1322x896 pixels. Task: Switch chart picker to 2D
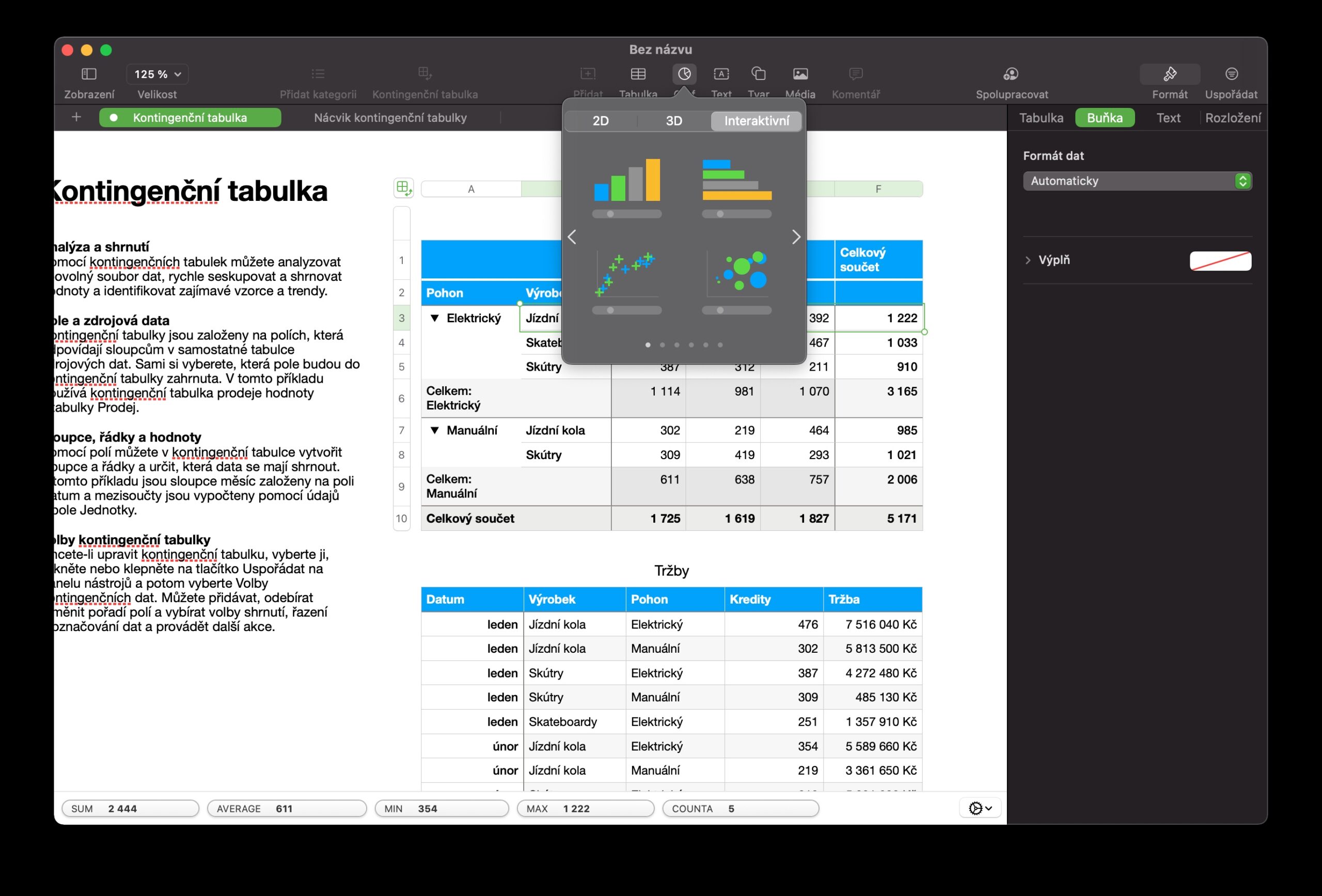pyautogui.click(x=601, y=121)
